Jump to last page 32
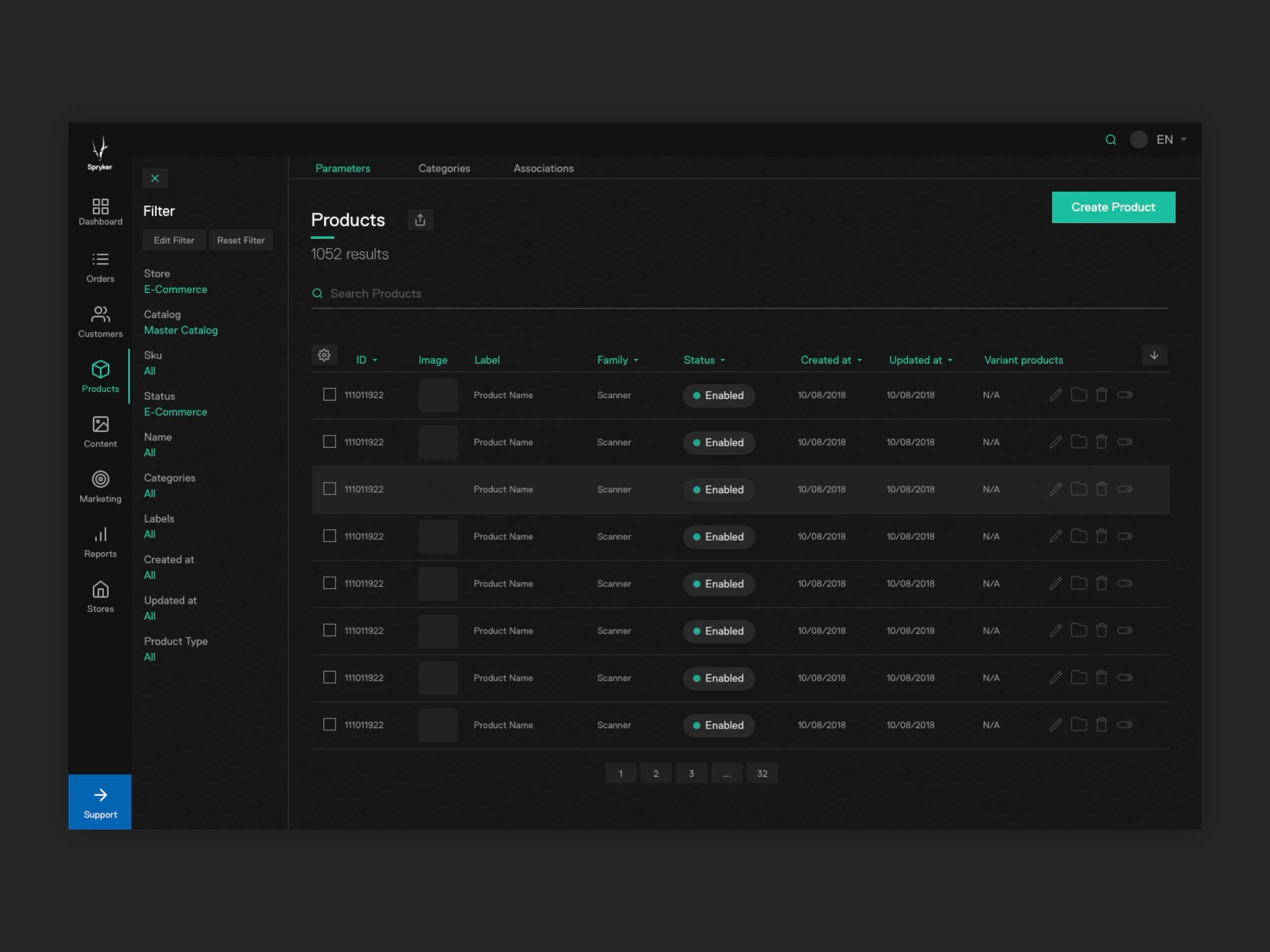1270x952 pixels. pyautogui.click(x=762, y=773)
